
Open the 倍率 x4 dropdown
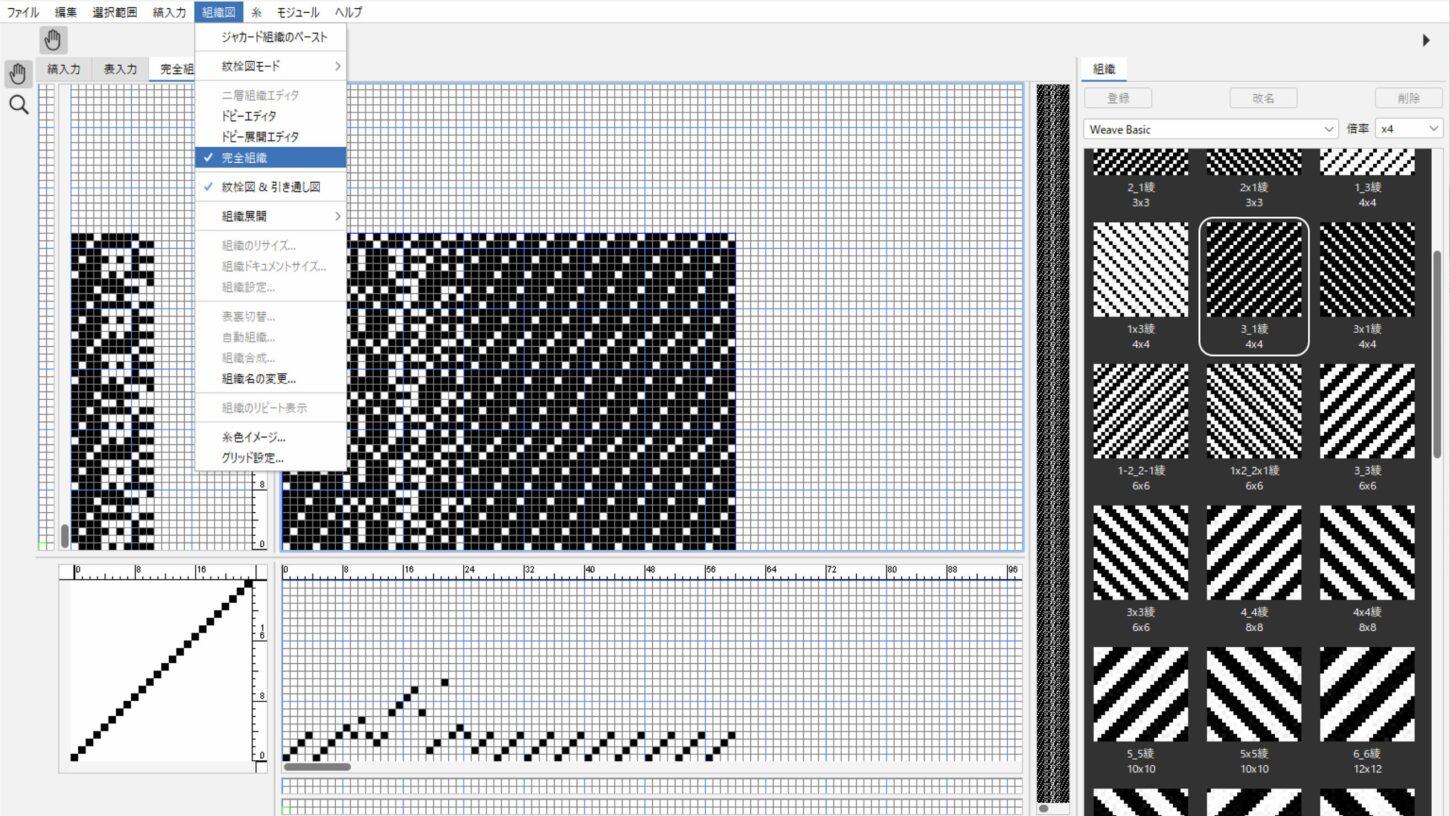(x=1408, y=129)
